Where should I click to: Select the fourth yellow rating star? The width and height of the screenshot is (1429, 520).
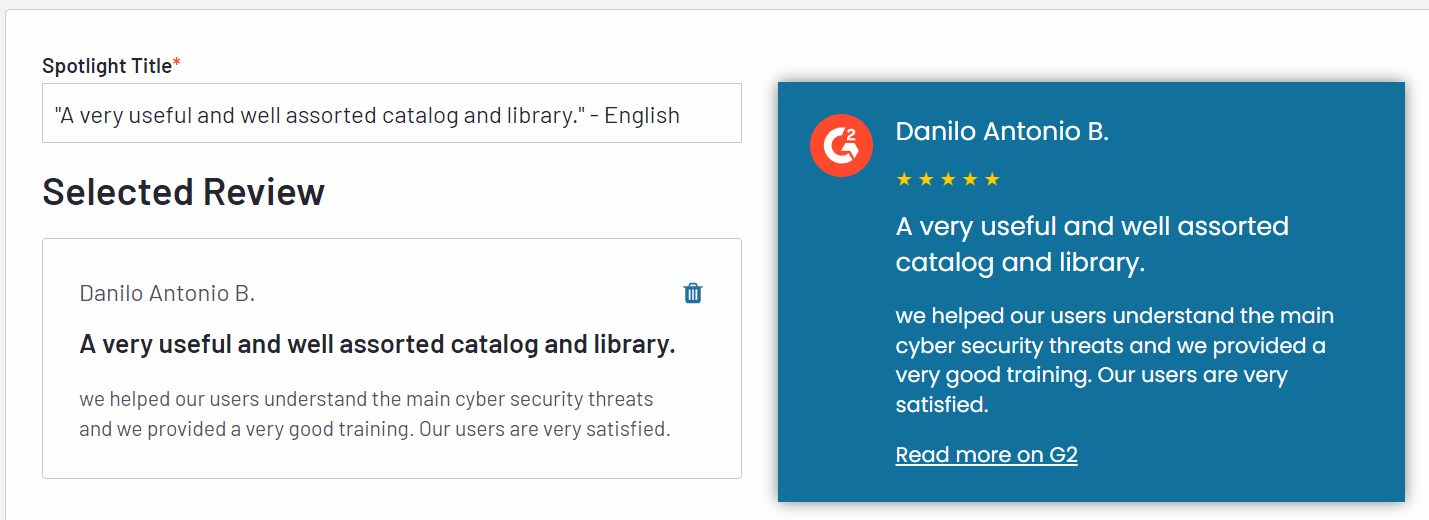[970, 179]
